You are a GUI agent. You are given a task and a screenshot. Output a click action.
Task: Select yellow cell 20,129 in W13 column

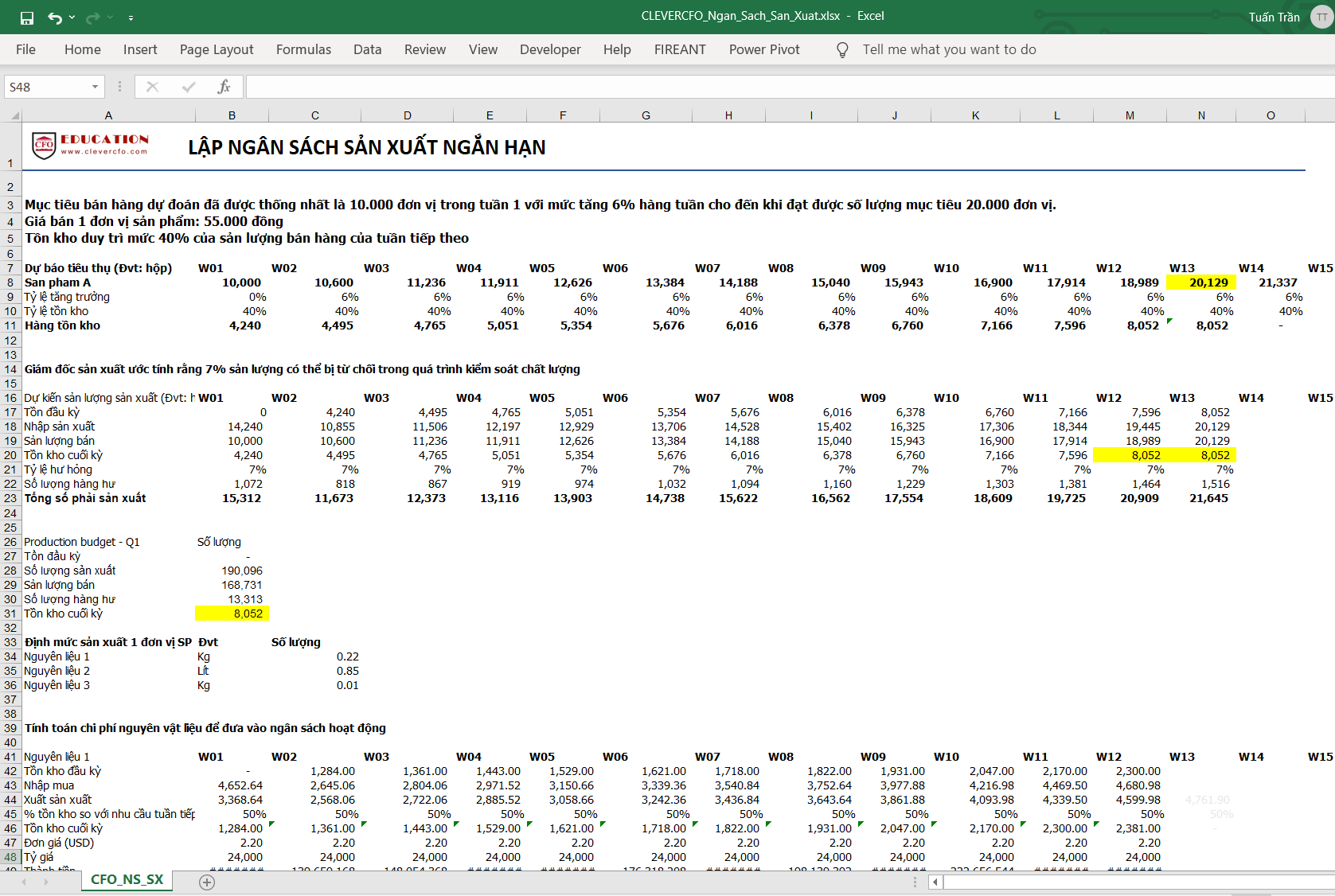1201,282
